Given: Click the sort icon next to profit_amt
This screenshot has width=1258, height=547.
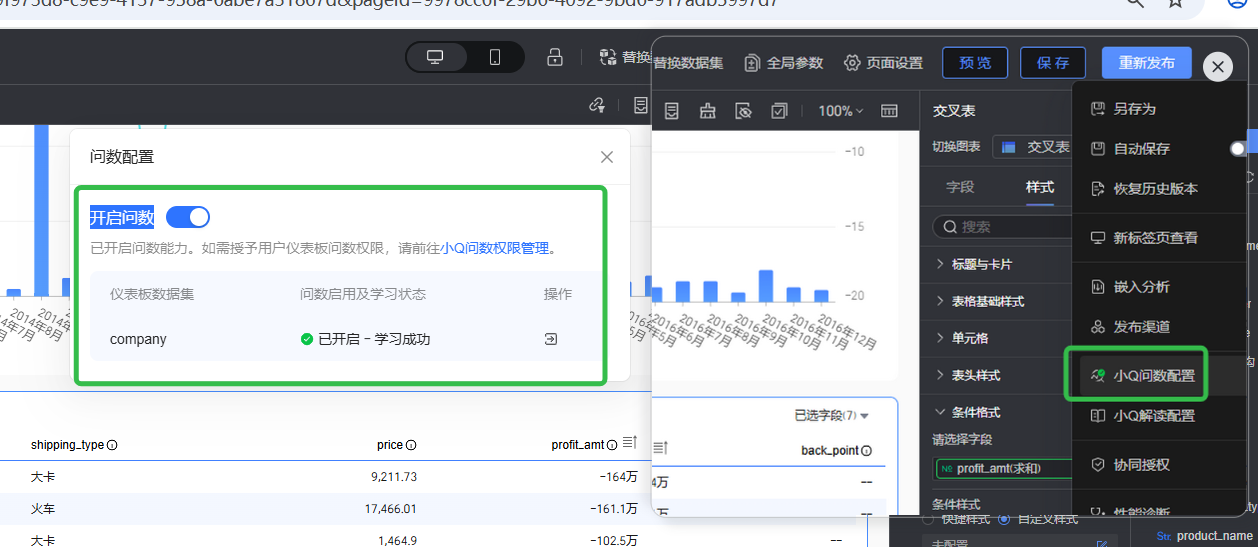Looking at the screenshot, I should (629, 442).
